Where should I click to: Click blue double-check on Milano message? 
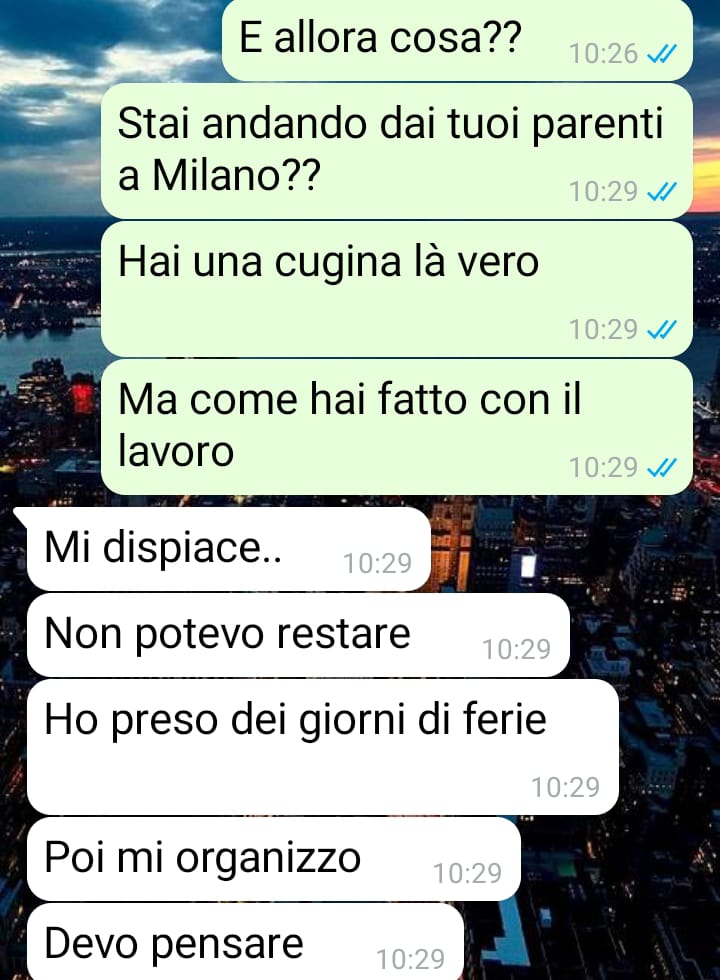pos(661,192)
